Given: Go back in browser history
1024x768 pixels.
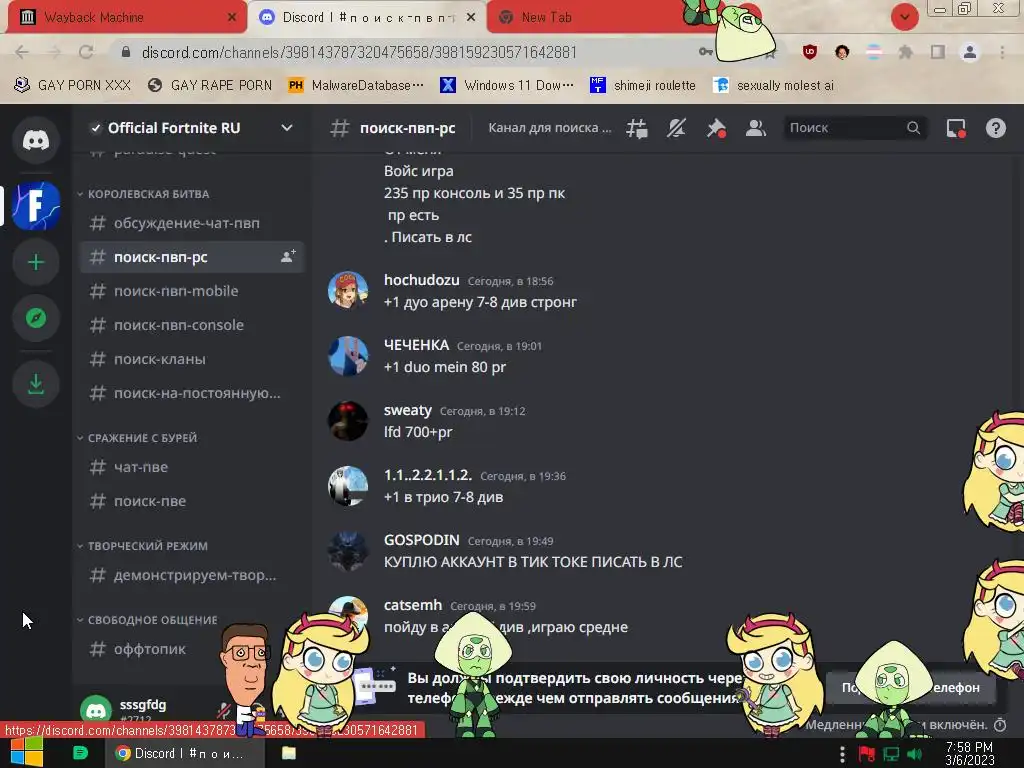Looking at the screenshot, I should click(x=22, y=52).
